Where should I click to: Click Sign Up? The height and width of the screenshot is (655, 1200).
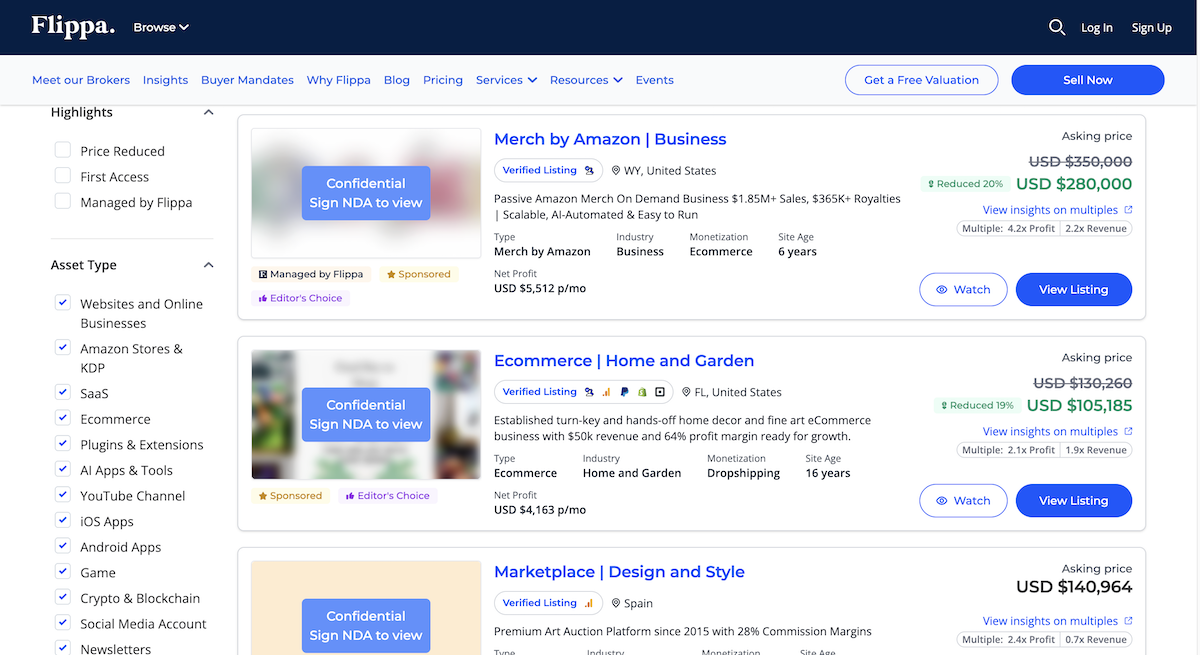[x=1151, y=28]
